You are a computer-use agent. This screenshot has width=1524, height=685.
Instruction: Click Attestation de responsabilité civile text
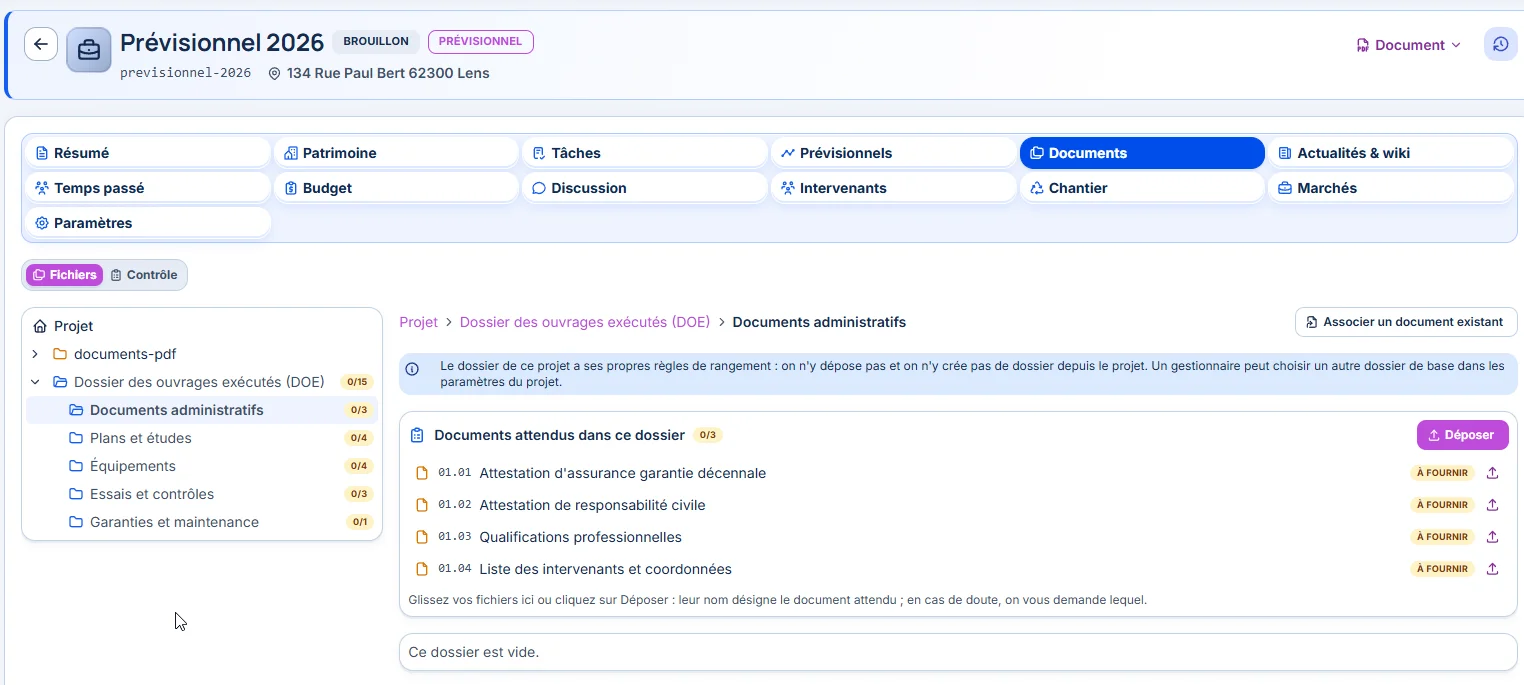593,505
